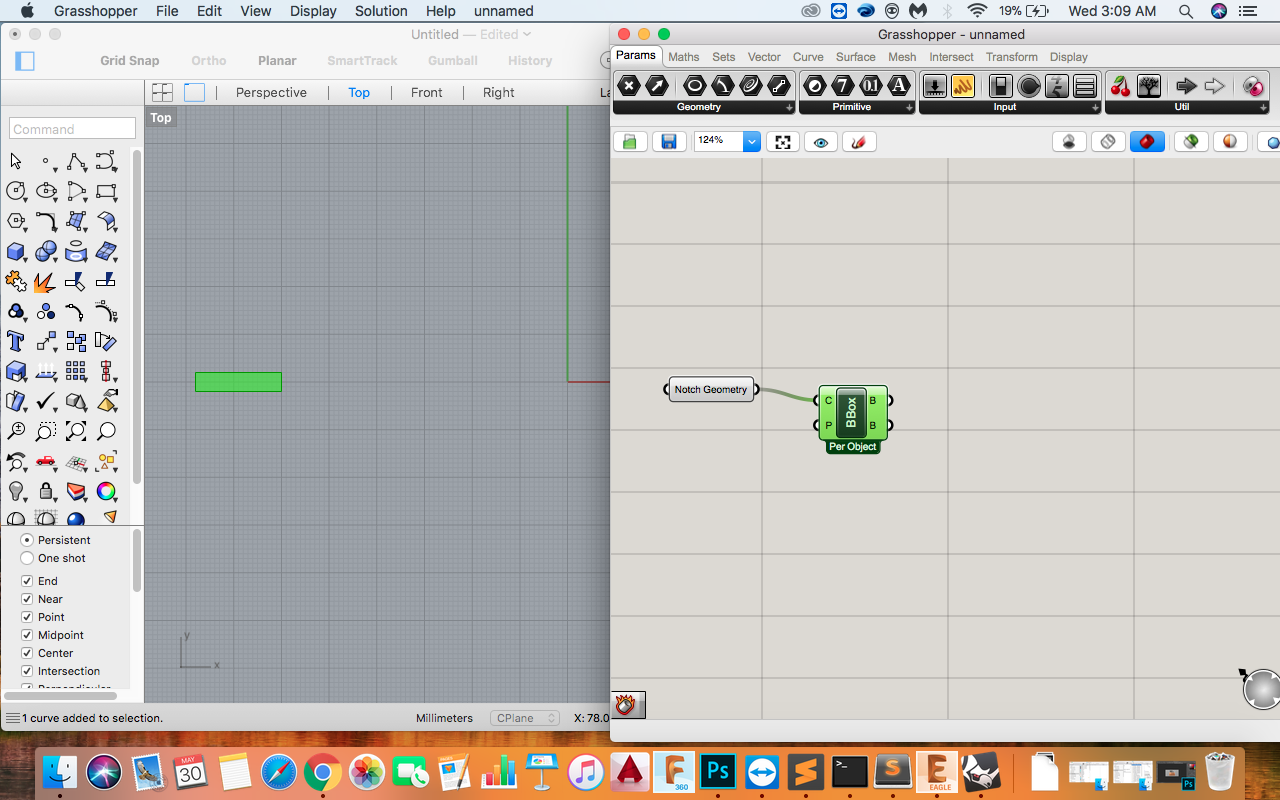1280x800 pixels.
Task: Switch to the Maths tab
Action: [x=684, y=57]
